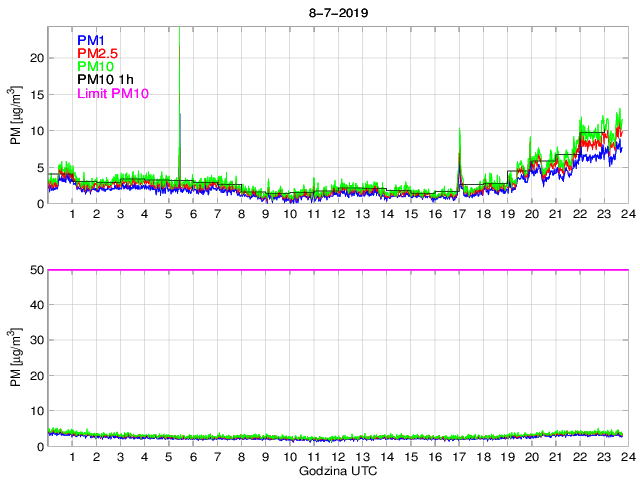Click x-axis tick 1 under bottom plot

click(x=72, y=457)
